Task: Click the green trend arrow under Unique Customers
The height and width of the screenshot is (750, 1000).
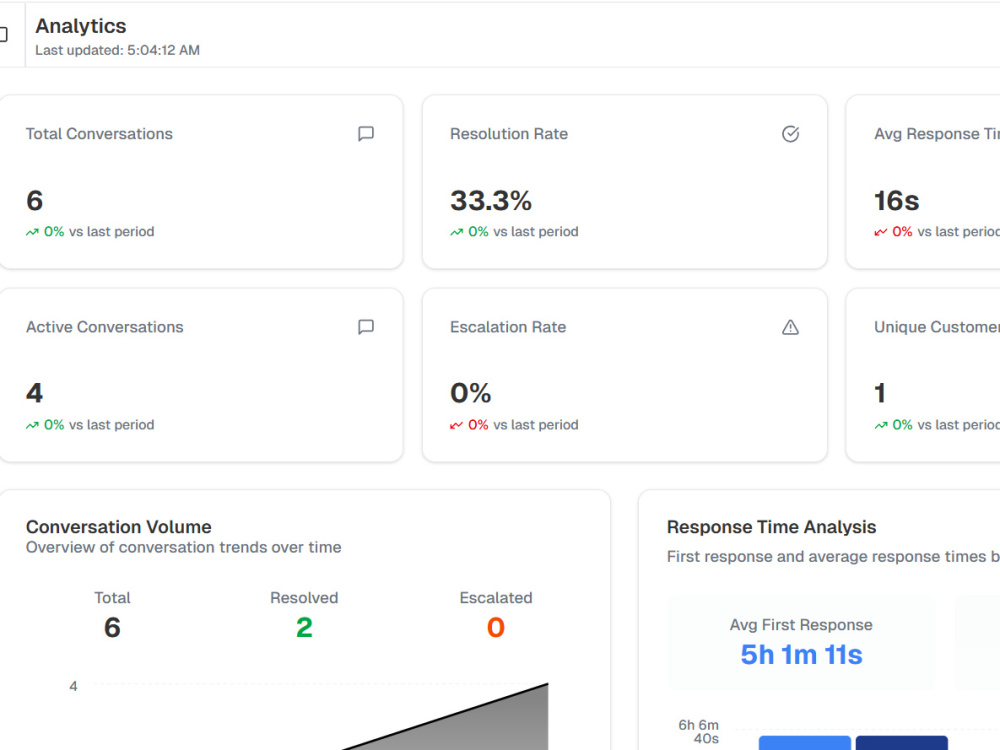Action: click(881, 425)
